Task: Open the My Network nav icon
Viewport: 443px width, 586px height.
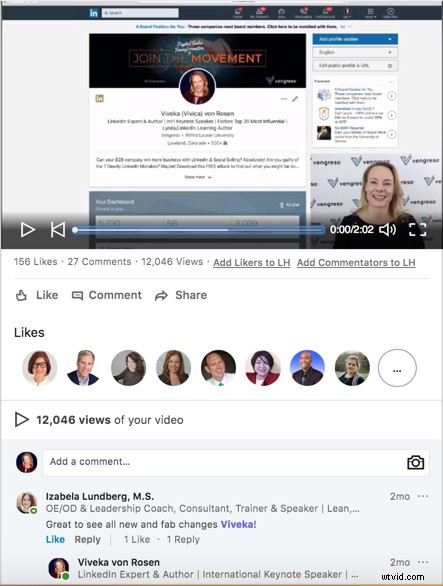Action: 259,13
